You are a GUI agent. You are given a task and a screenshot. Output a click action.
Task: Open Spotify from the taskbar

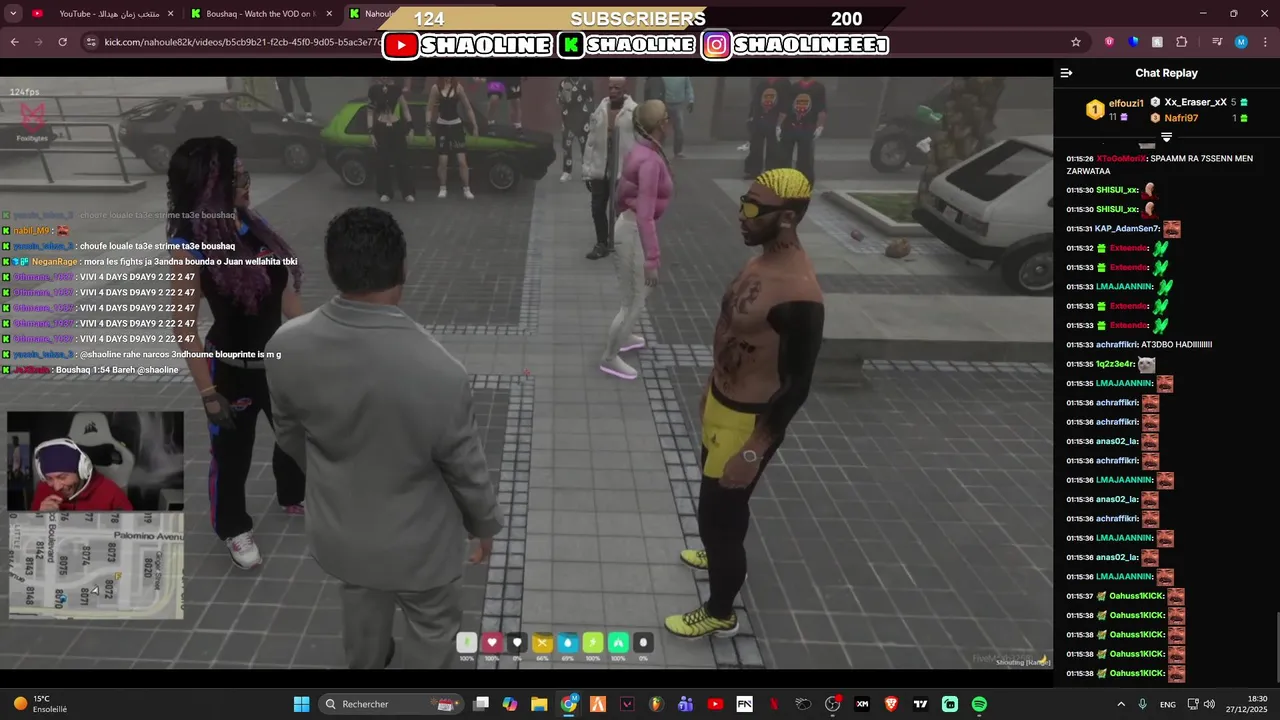[979, 704]
